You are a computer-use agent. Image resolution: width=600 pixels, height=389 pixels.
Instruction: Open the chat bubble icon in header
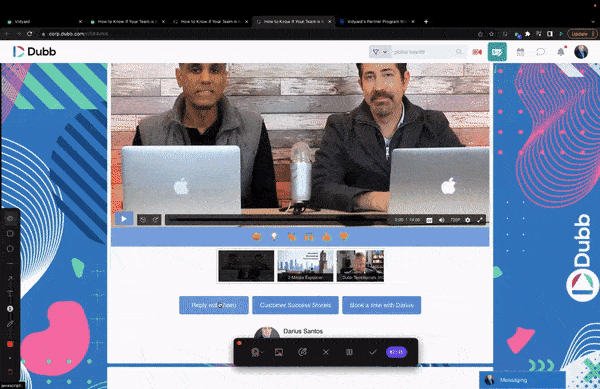click(x=540, y=52)
